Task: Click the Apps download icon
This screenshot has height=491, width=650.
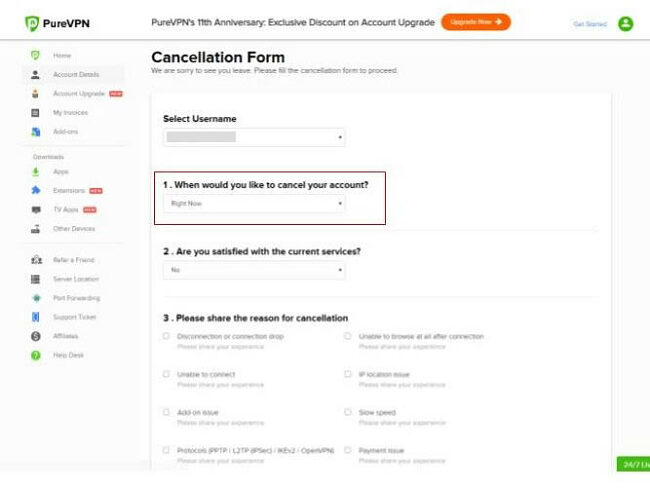Action: pos(35,171)
